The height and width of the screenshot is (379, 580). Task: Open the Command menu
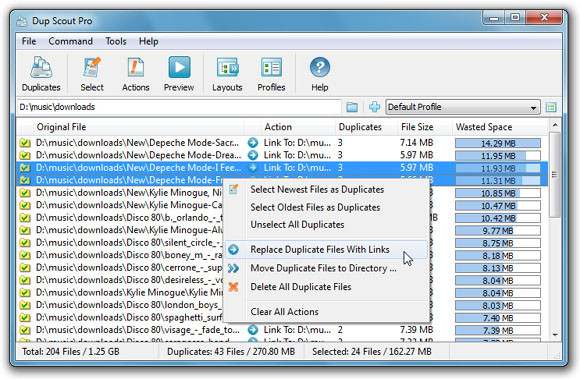pos(70,41)
